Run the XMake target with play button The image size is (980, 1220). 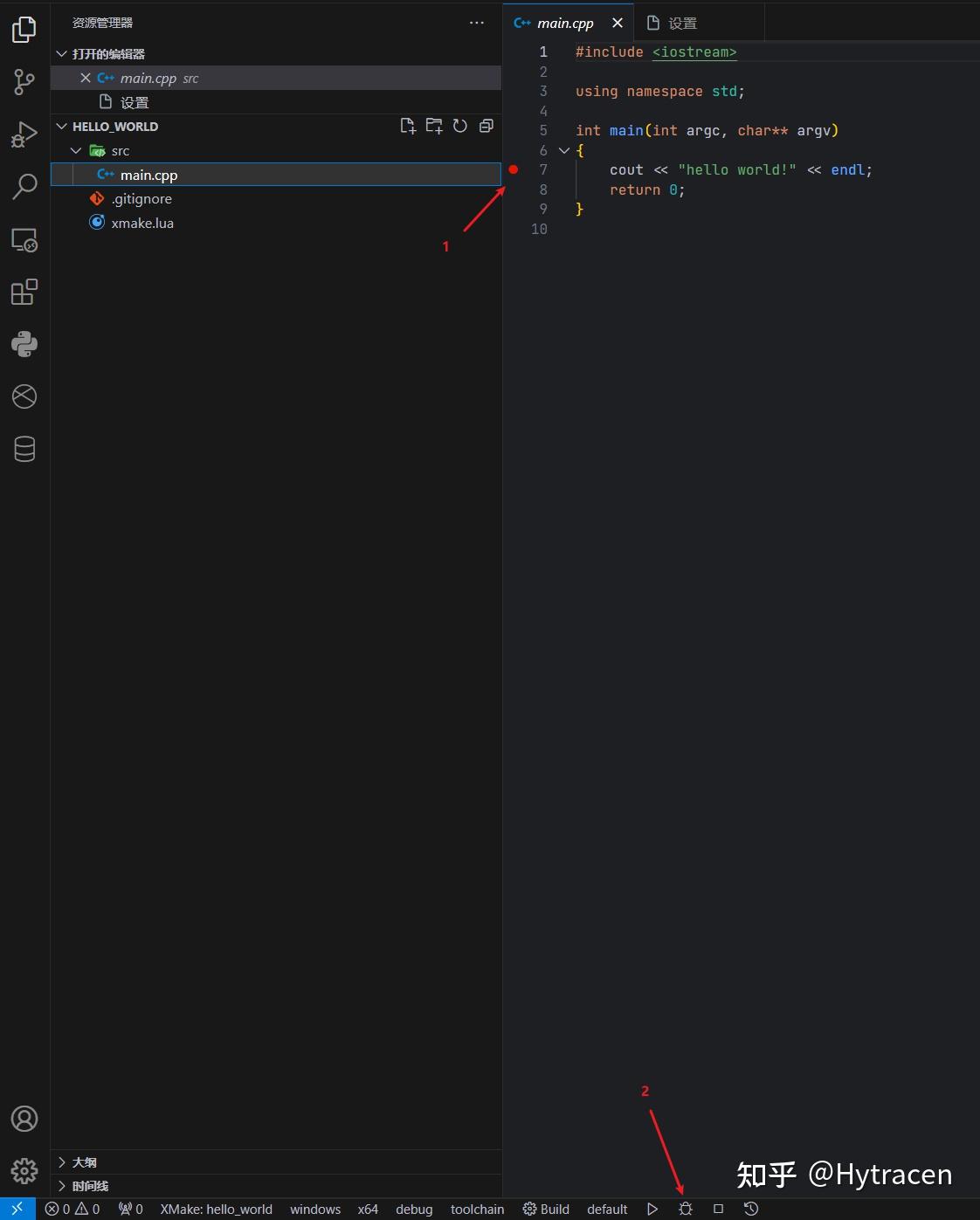click(x=652, y=1210)
